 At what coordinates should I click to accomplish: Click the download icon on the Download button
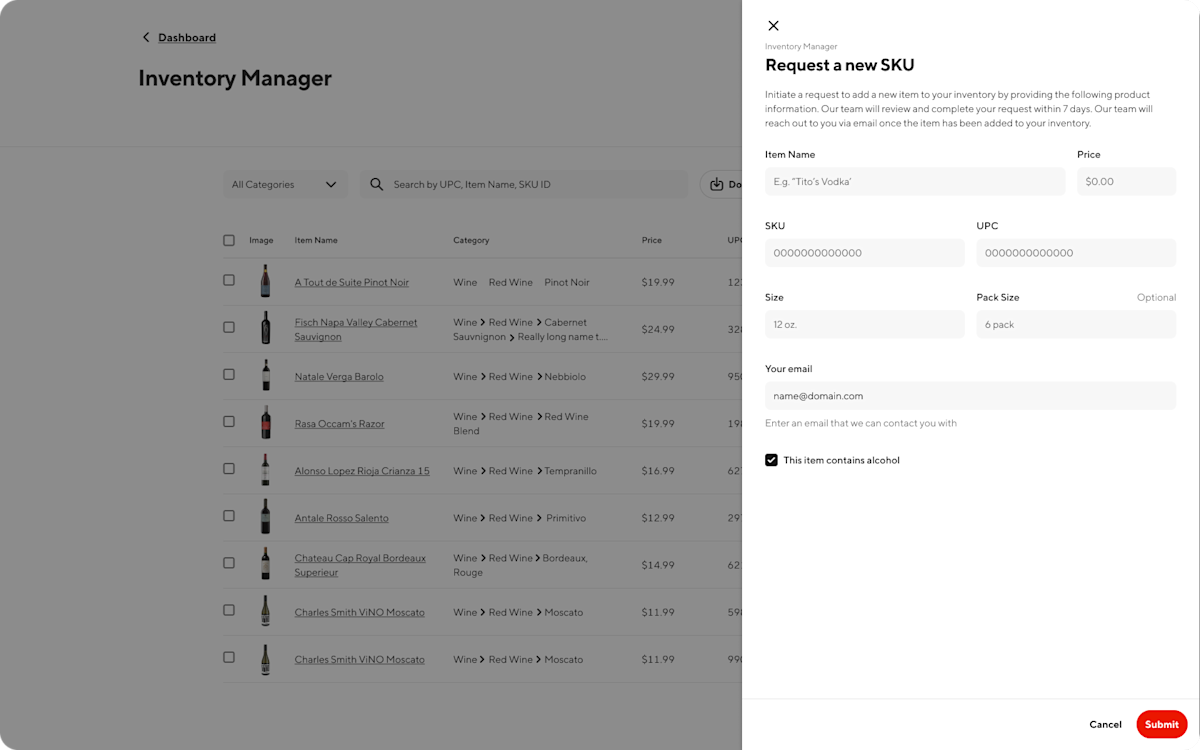716,184
